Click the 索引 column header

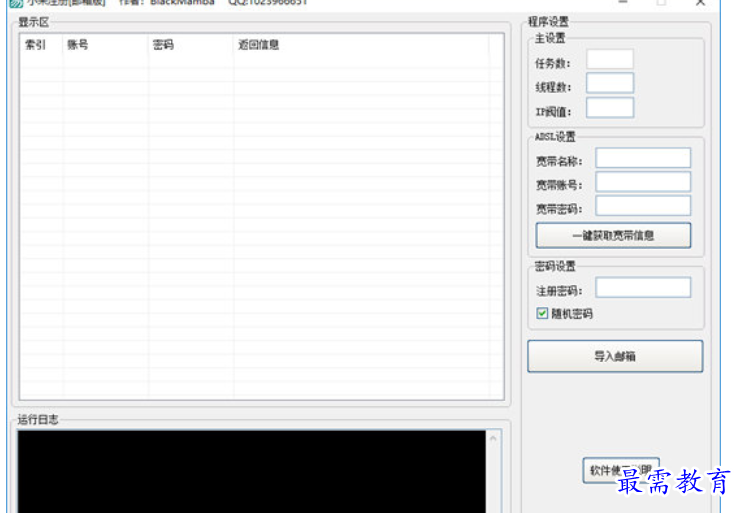click(41, 45)
